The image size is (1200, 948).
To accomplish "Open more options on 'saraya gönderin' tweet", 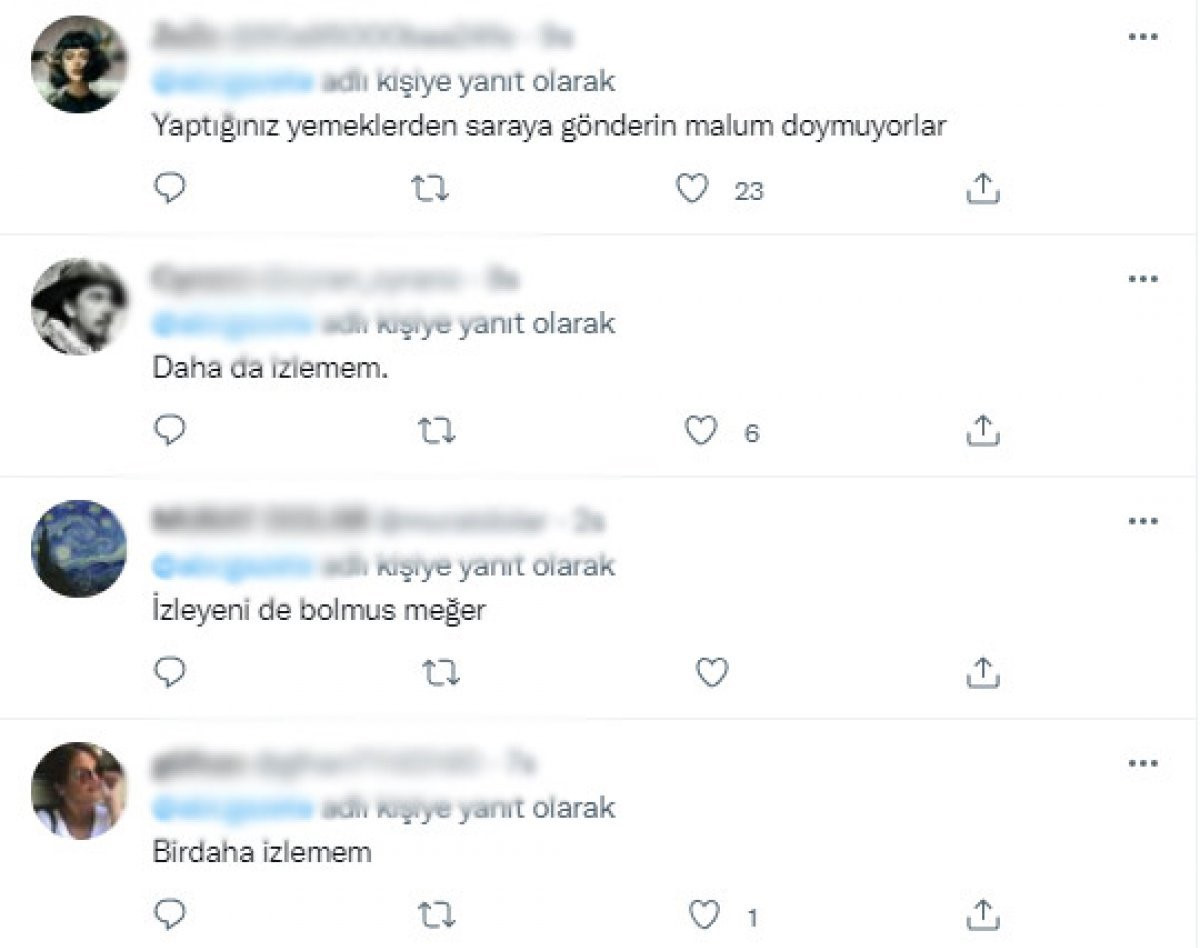I will tap(1142, 37).
